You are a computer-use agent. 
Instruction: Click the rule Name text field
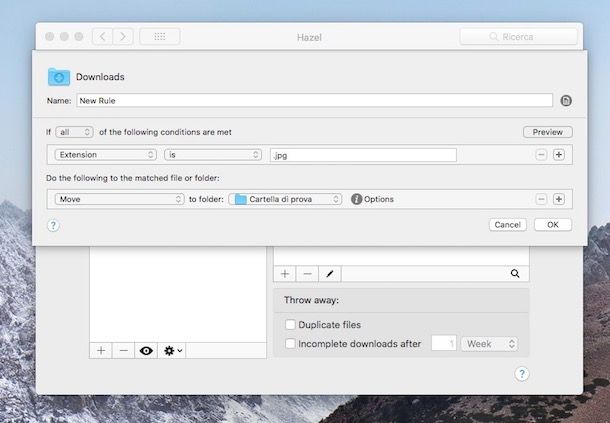(x=314, y=101)
